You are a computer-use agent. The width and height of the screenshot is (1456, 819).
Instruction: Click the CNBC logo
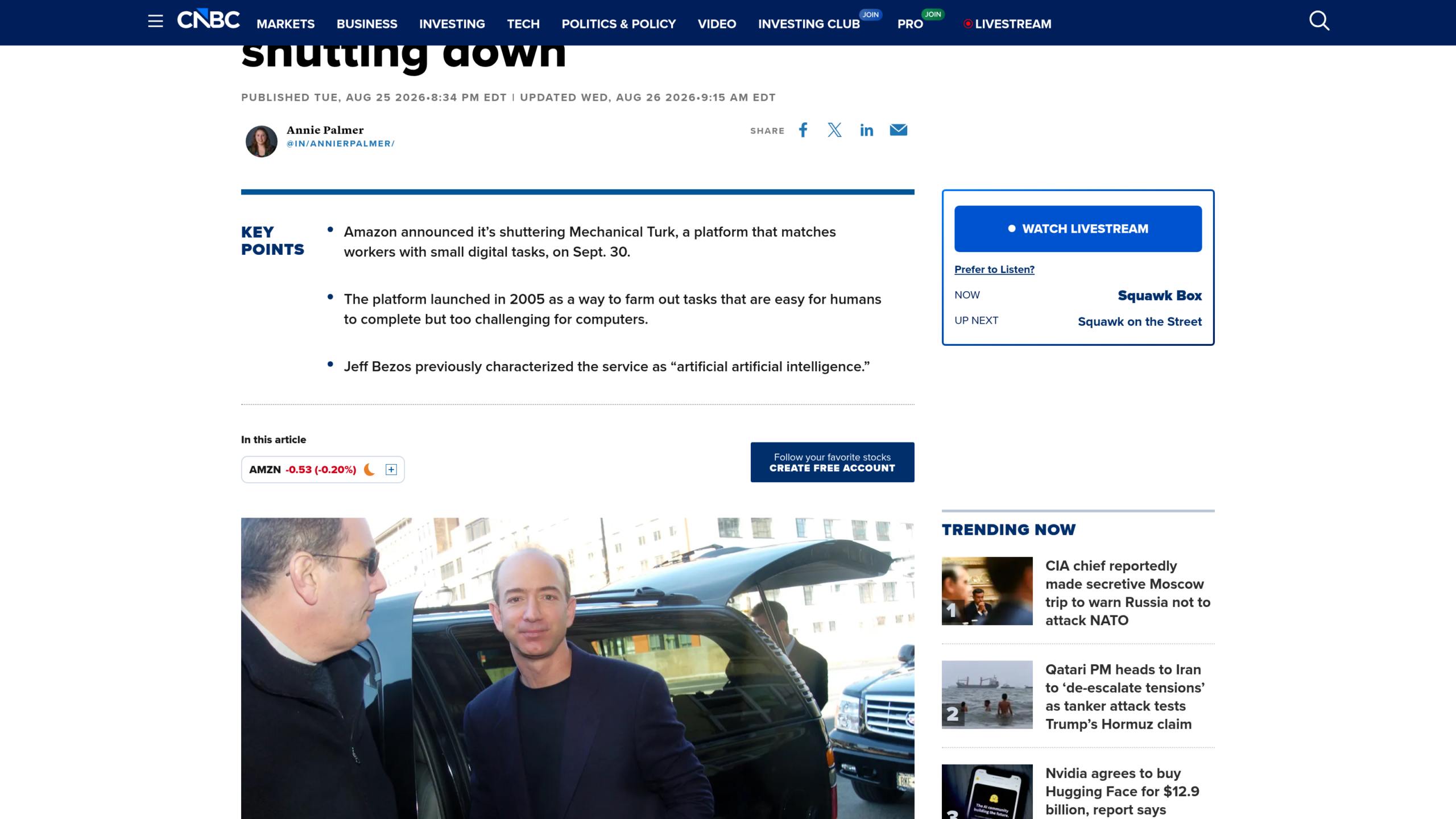coord(208,19)
